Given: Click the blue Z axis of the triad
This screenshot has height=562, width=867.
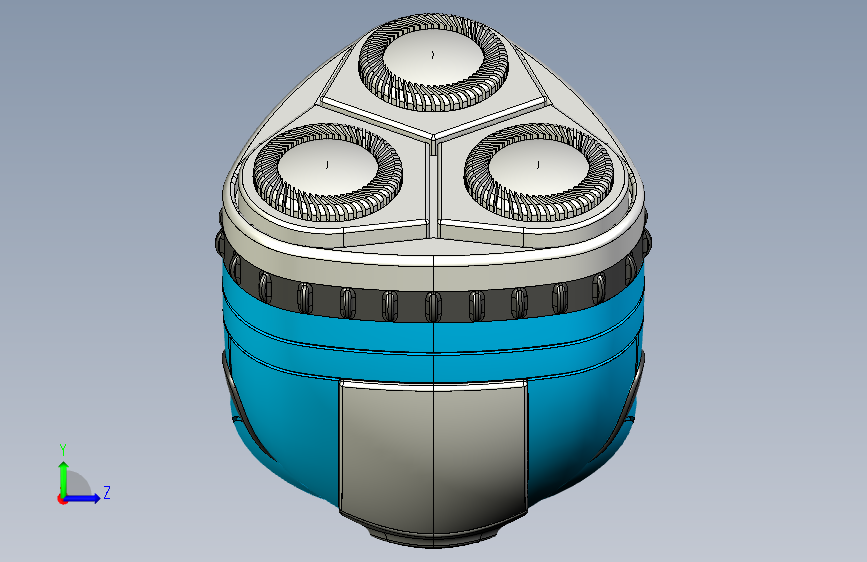Looking at the screenshot, I should 83,498.
